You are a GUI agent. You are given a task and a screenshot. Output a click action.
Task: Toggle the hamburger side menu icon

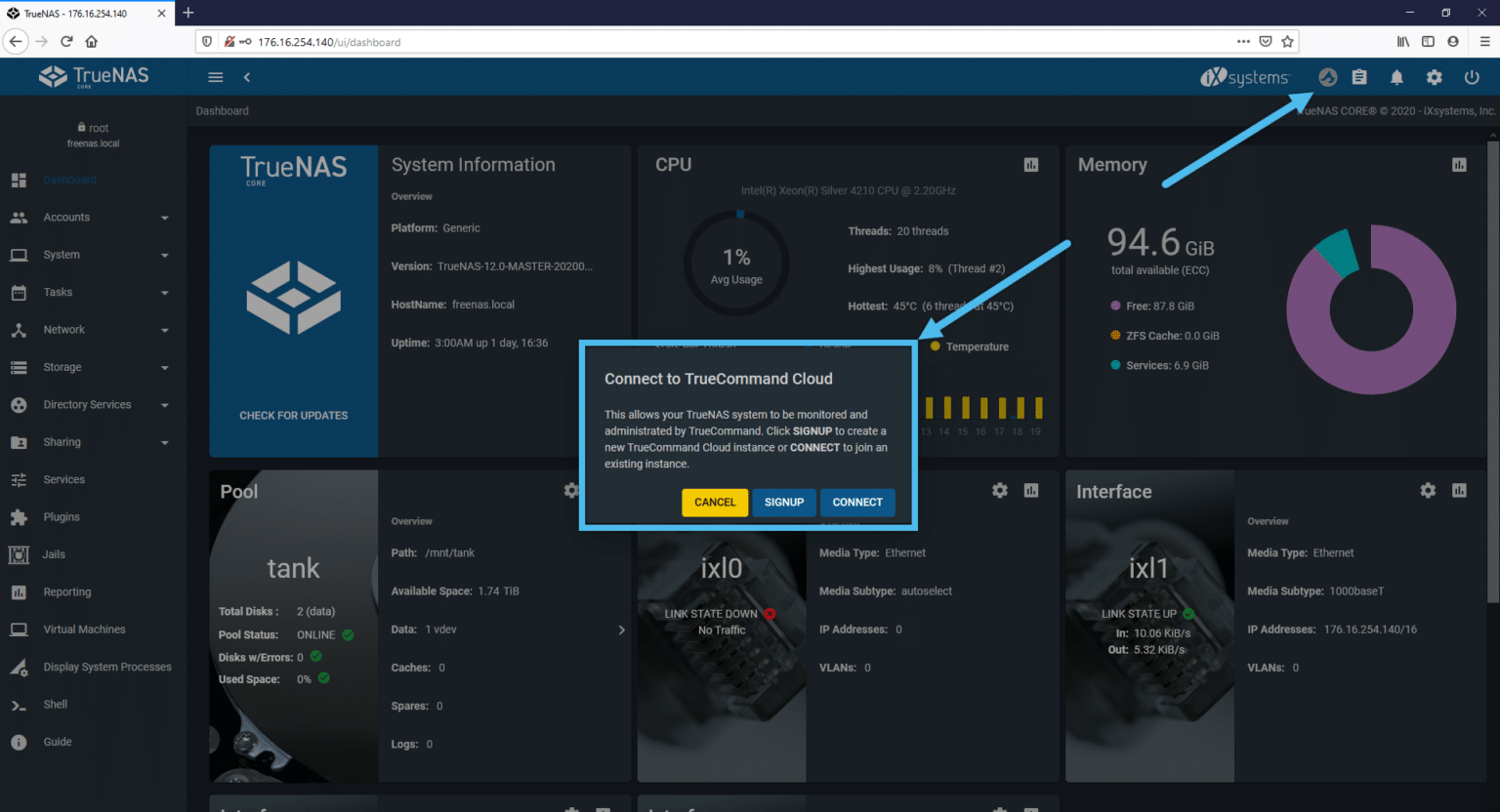point(216,77)
